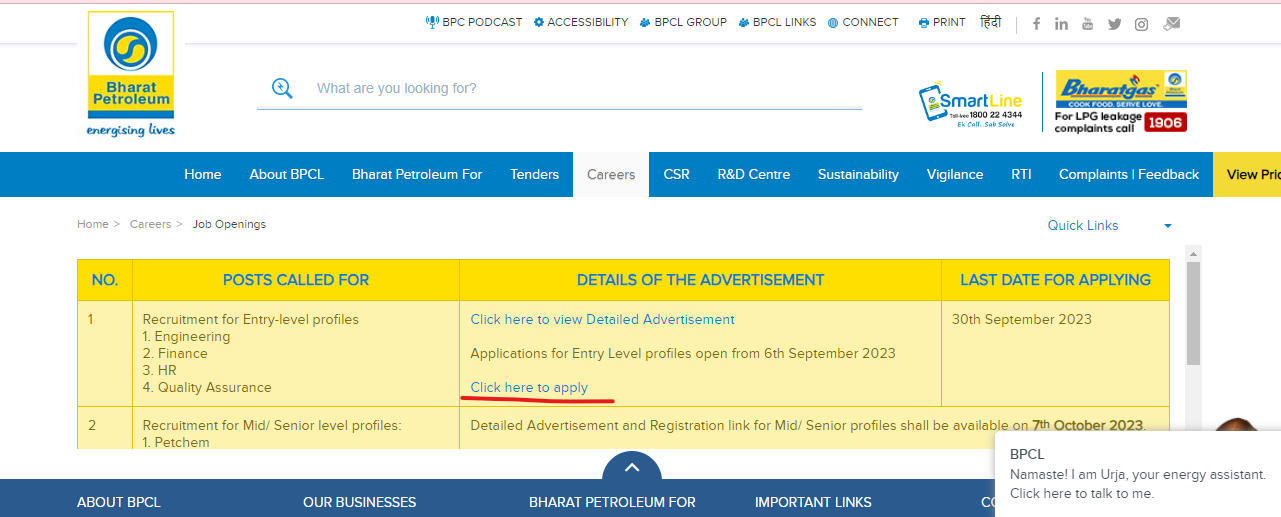Open the Vigilance menu

(x=955, y=174)
